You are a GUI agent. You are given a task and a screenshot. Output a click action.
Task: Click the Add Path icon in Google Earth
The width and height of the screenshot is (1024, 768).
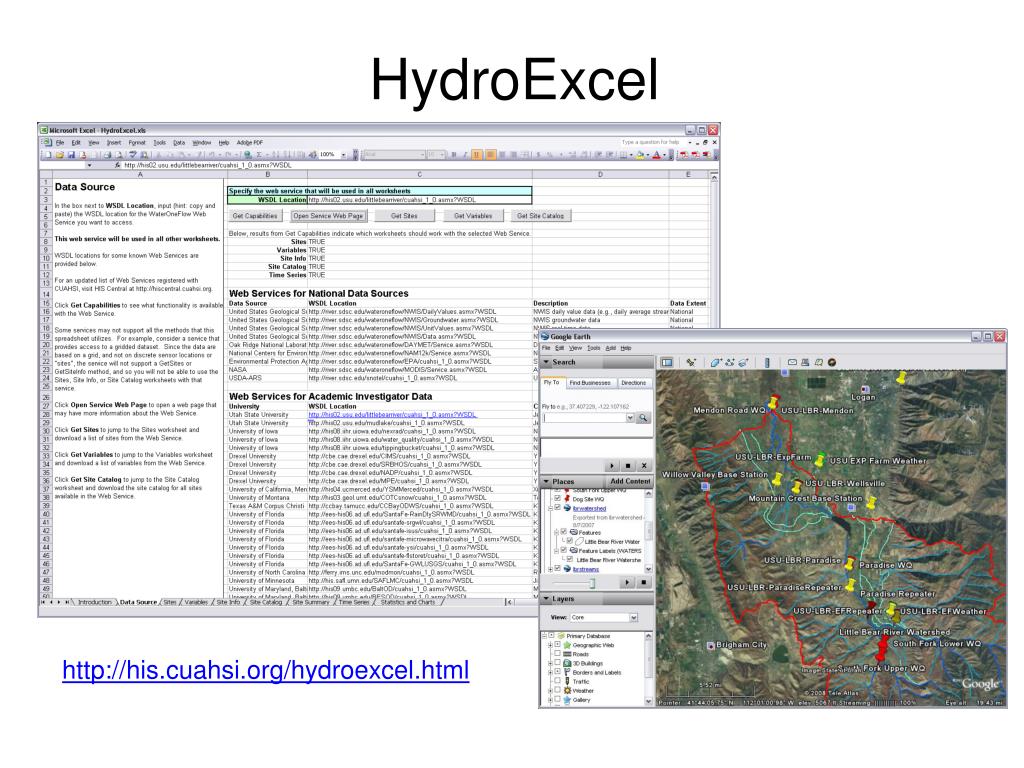pos(729,362)
